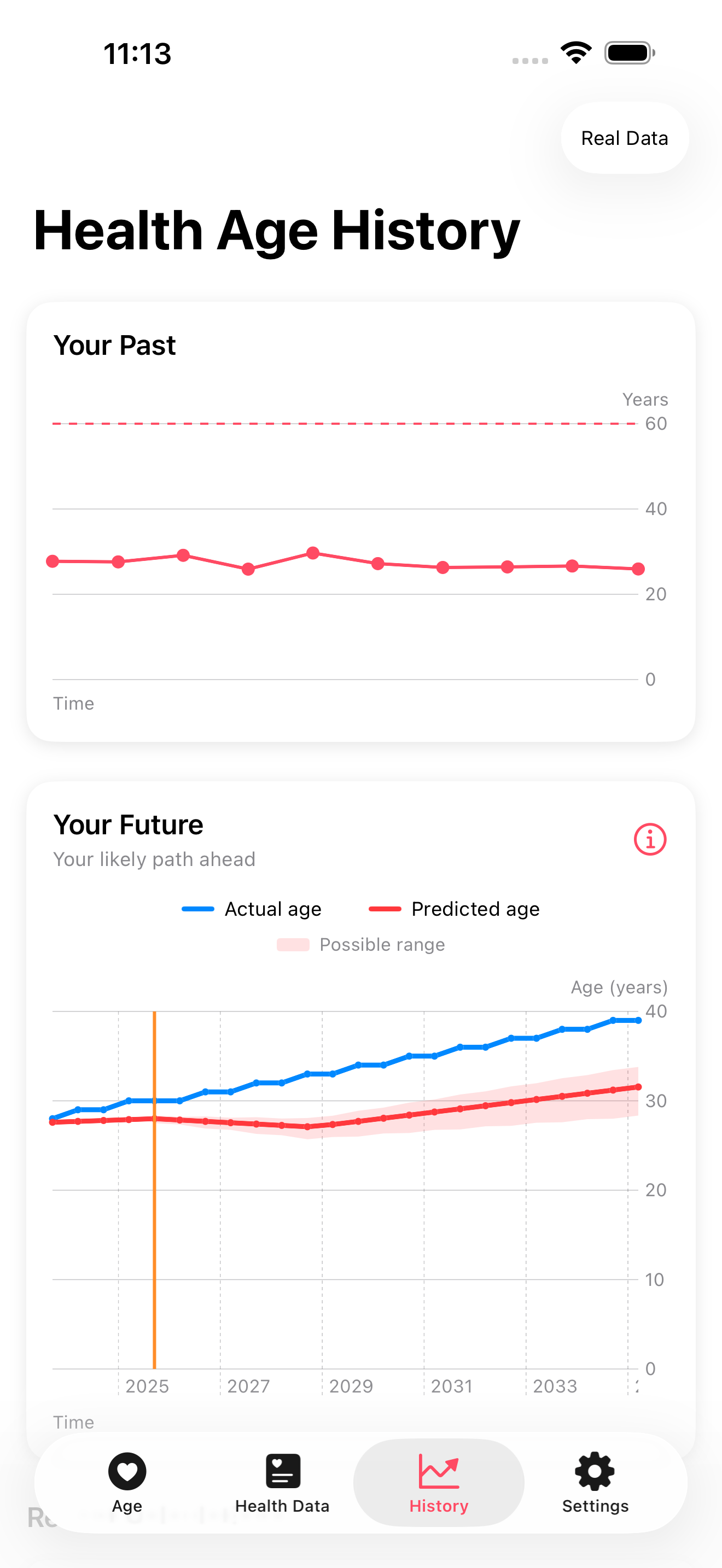Select the Settings tab label

(595, 1506)
